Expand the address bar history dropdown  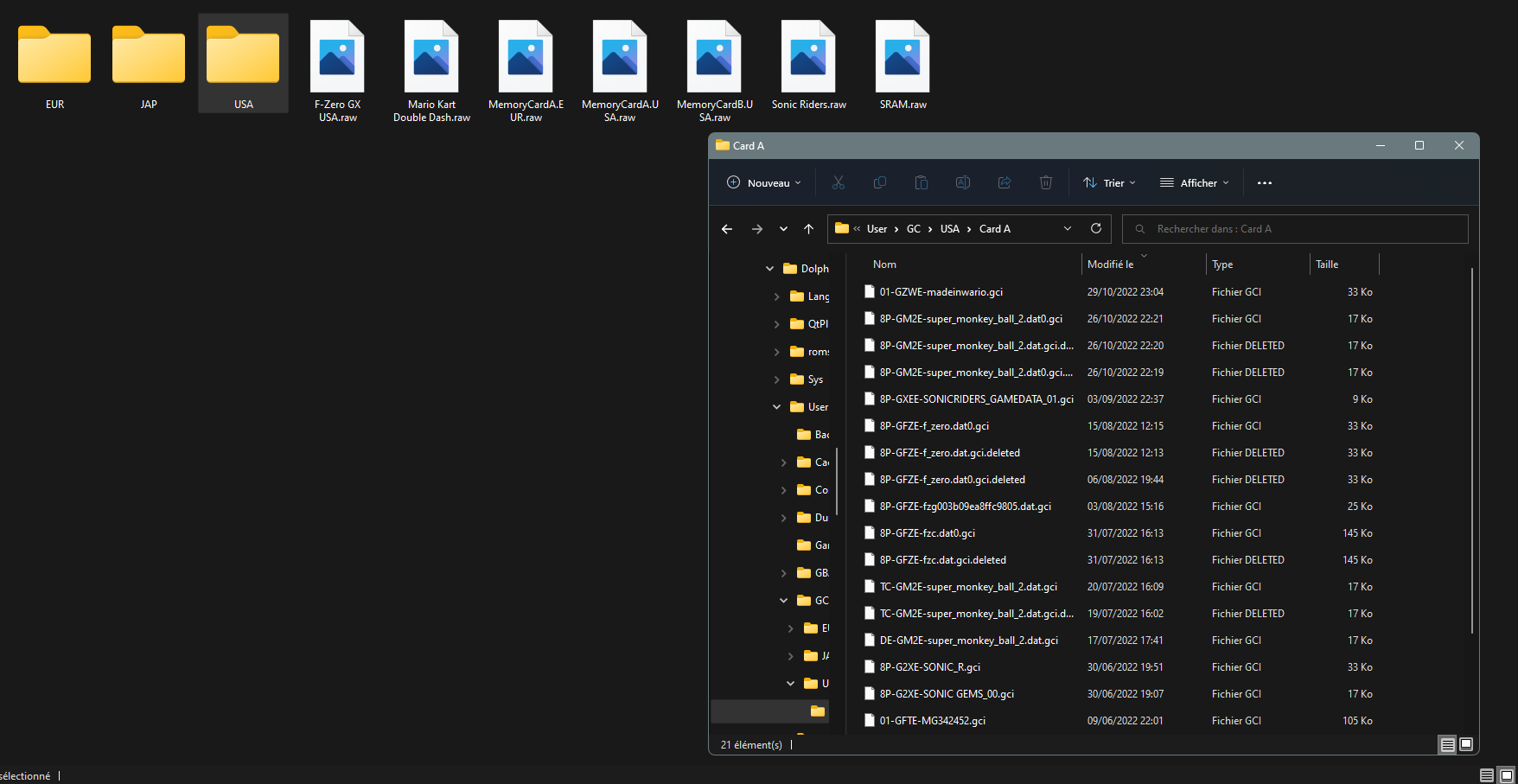click(x=1068, y=228)
